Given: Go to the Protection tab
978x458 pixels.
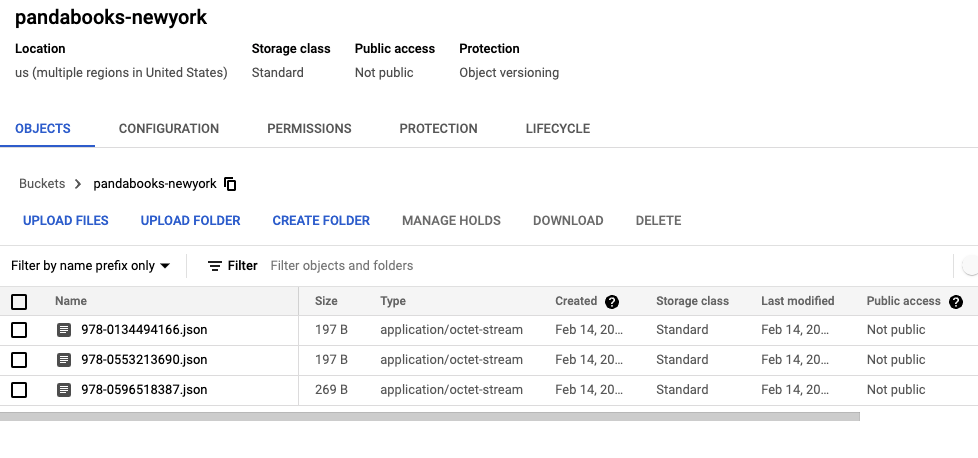Looking at the screenshot, I should tap(438, 129).
